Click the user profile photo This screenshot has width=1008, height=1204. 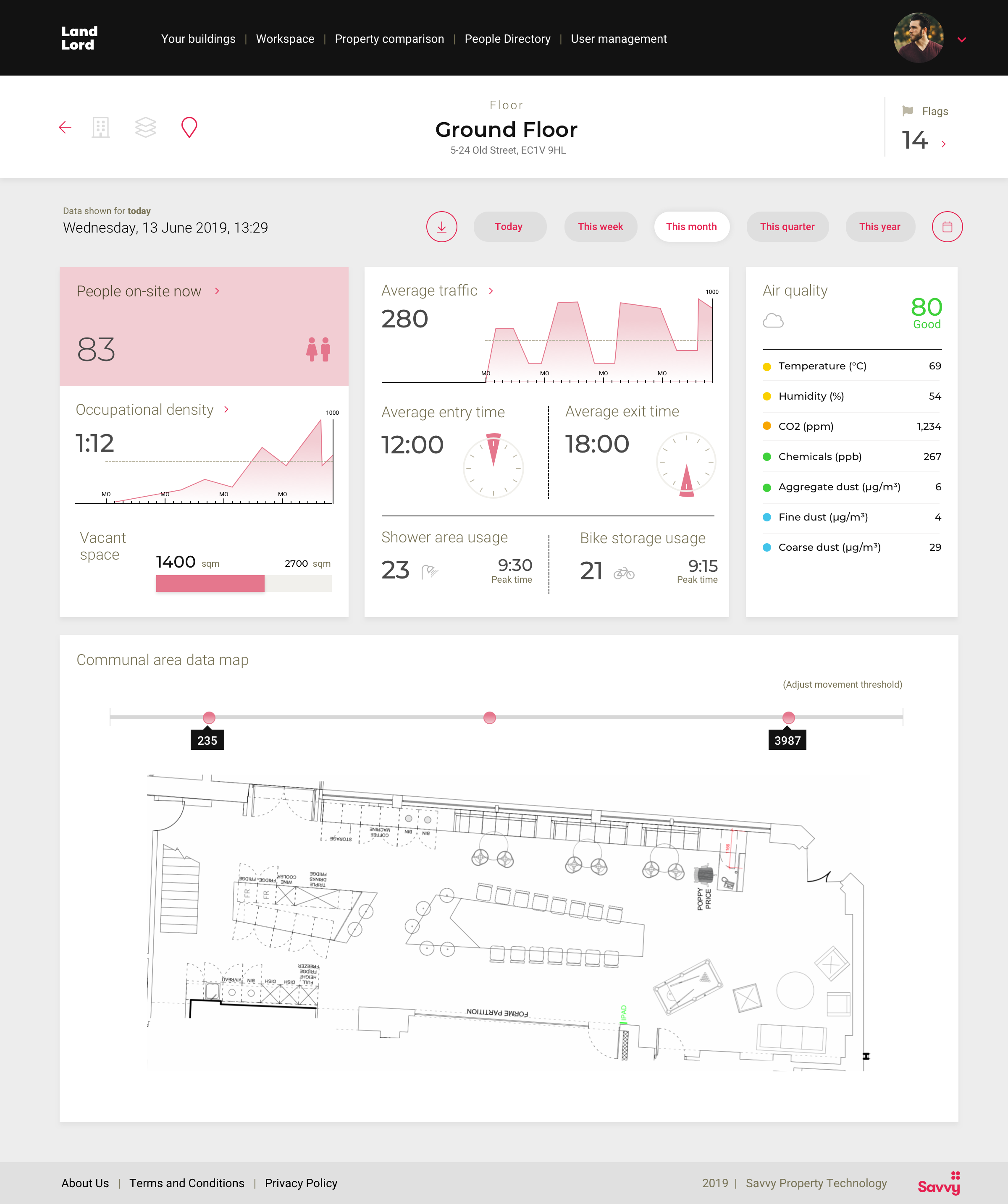[x=918, y=38]
